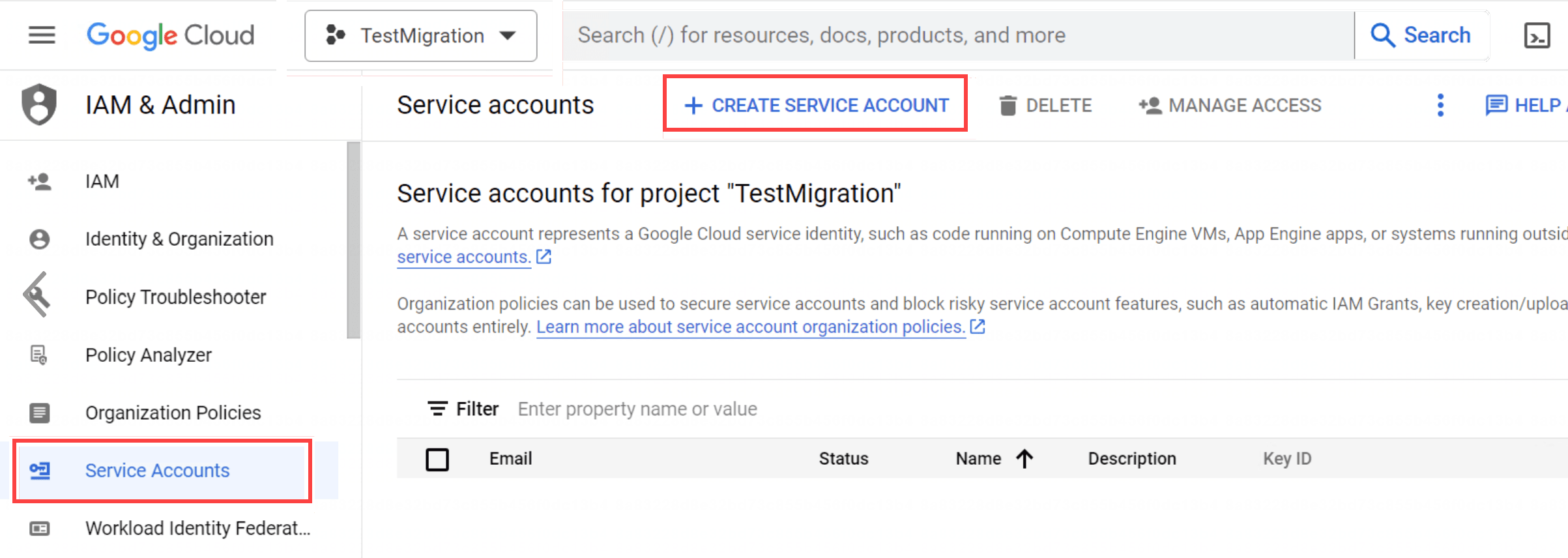Image resolution: width=1568 pixels, height=558 pixels.
Task: Open the Filter options icon
Action: 437,409
